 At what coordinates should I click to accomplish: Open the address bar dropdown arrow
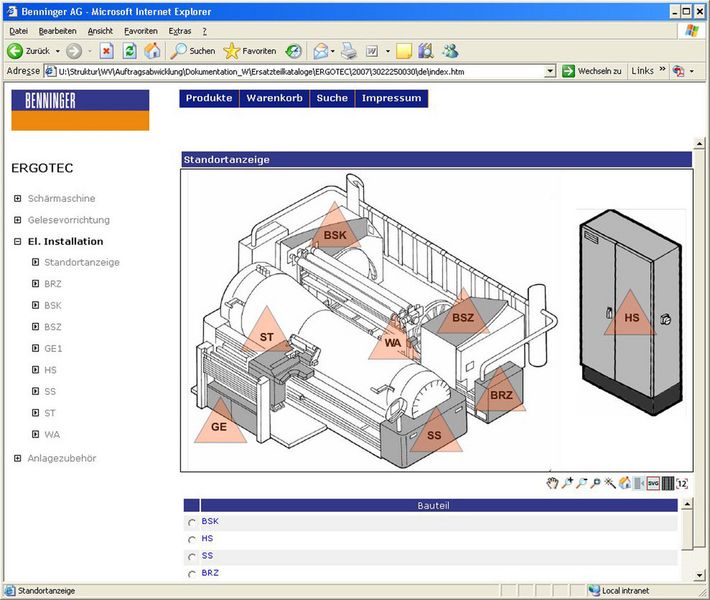(x=550, y=71)
